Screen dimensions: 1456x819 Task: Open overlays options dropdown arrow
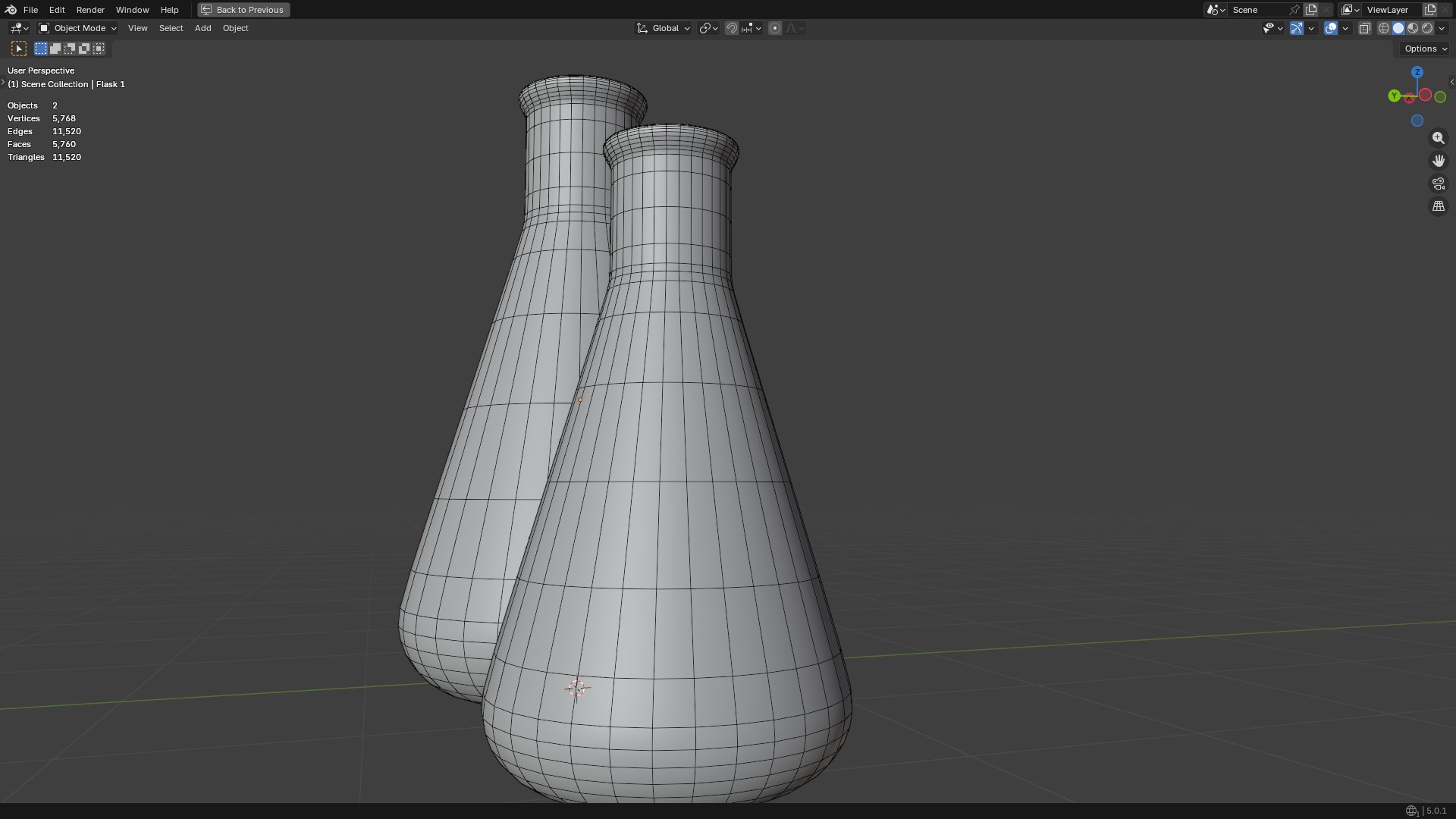click(1345, 28)
